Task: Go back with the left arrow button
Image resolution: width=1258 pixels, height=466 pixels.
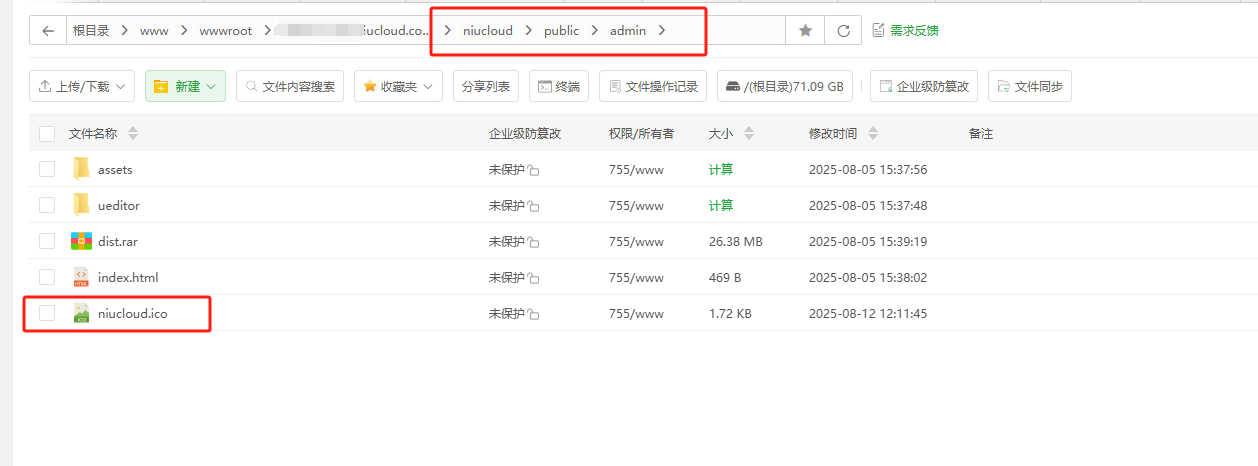Action: [x=48, y=30]
